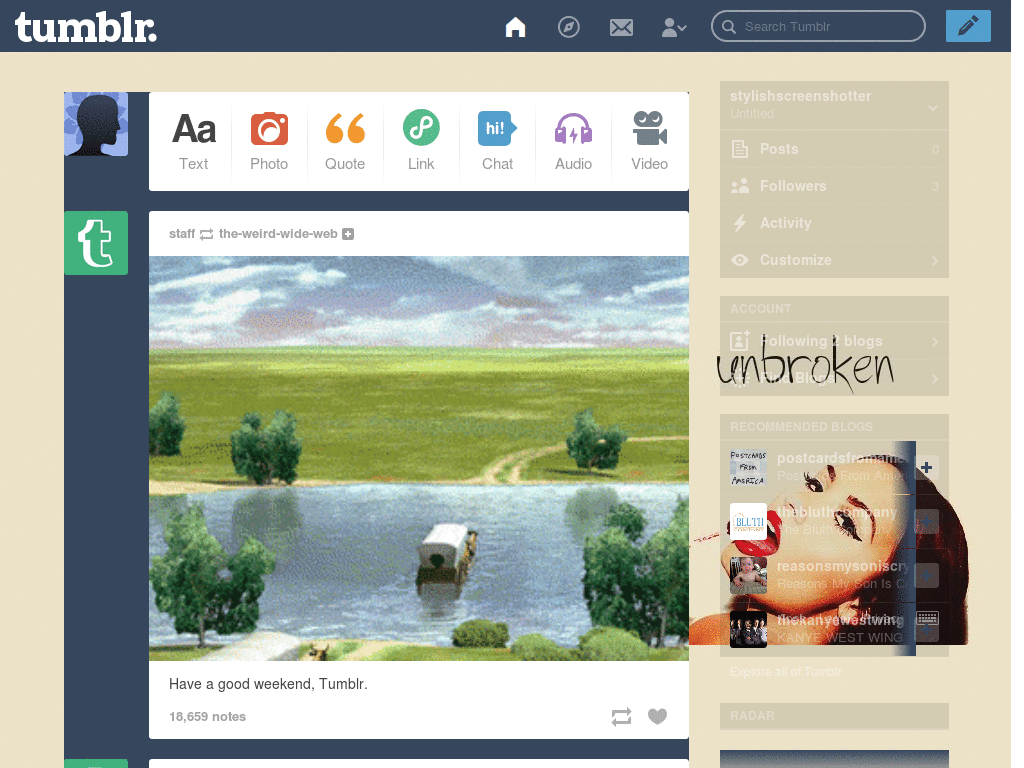Click Explore all of Tumblr
The image size is (1024, 768).
[786, 671]
